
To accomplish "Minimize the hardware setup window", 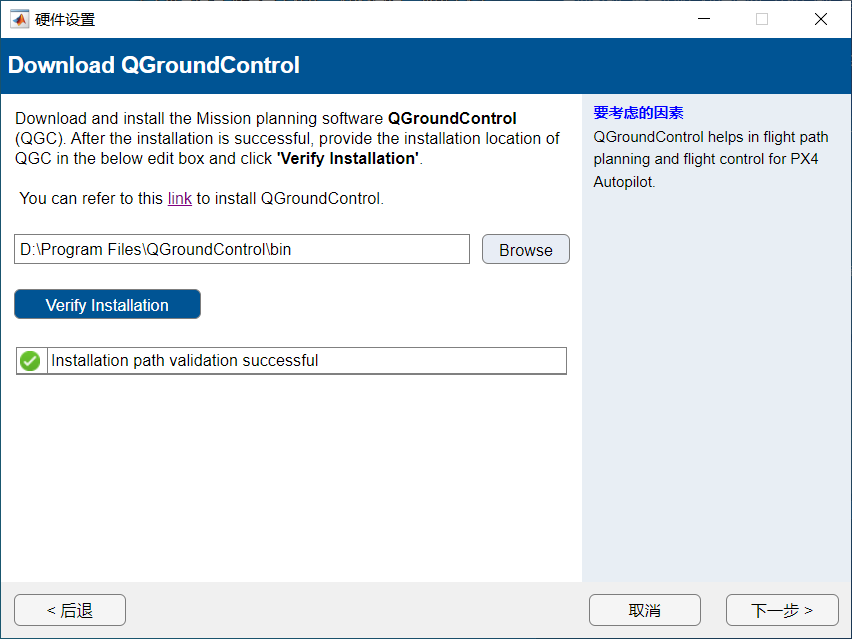I will coord(704,19).
